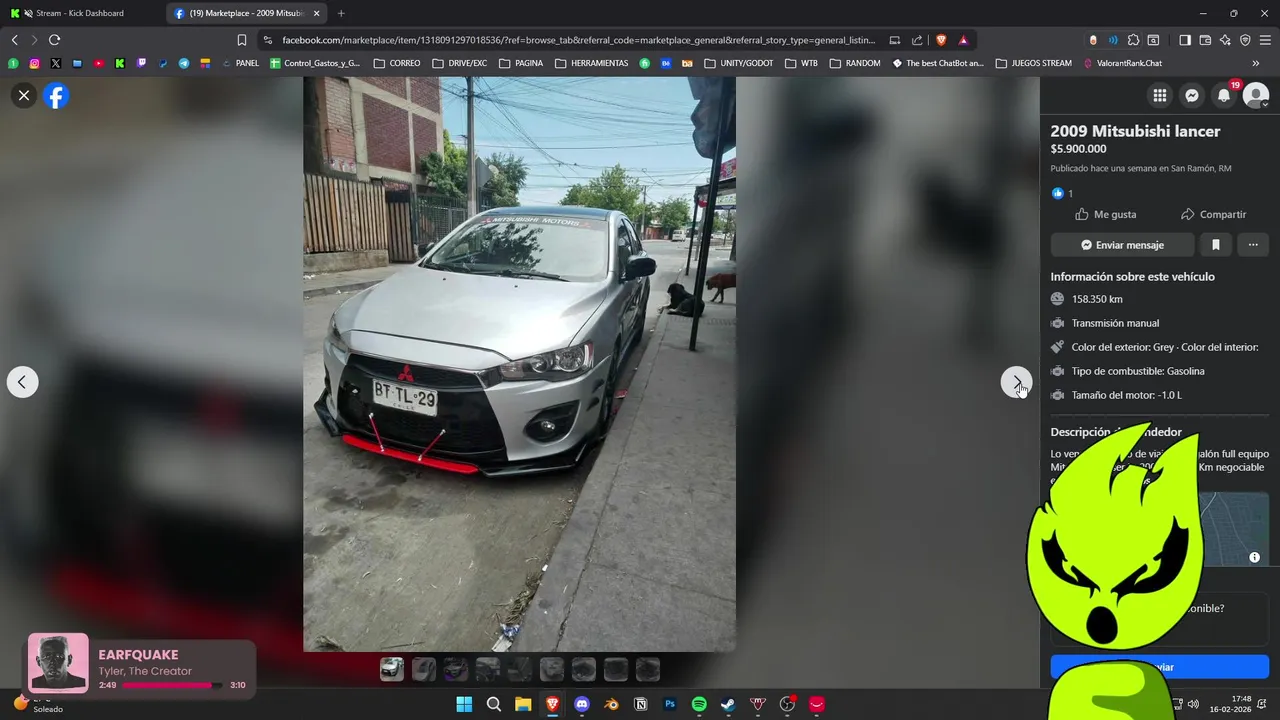Select the first photo thumbnail
Image resolution: width=1280 pixels, height=720 pixels.
point(392,669)
